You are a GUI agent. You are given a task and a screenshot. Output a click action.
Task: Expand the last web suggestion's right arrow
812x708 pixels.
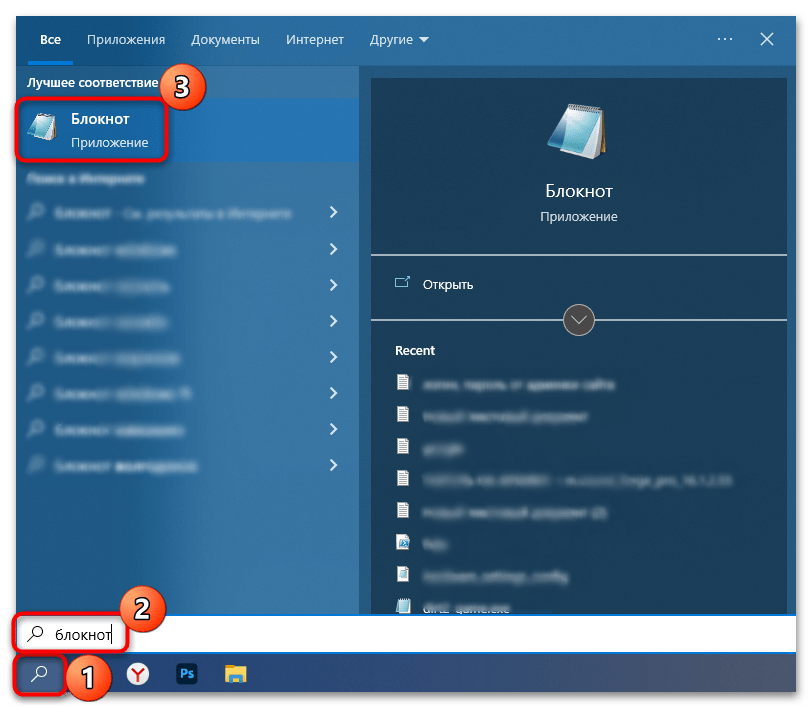coord(333,466)
